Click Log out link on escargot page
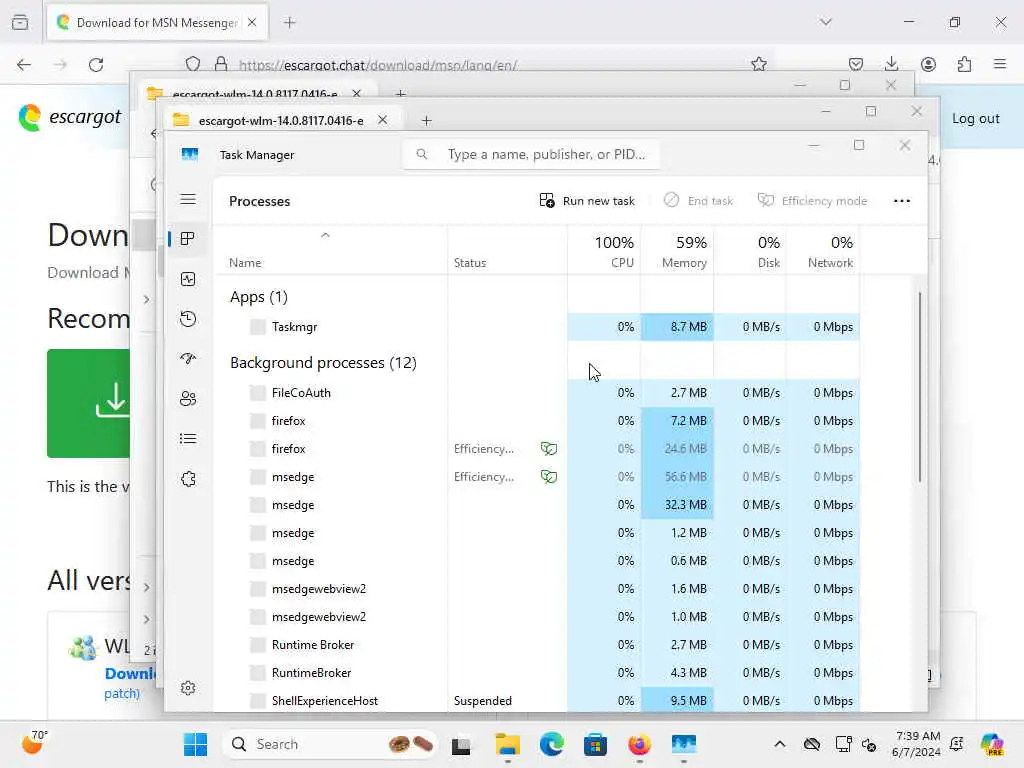 coord(976,118)
